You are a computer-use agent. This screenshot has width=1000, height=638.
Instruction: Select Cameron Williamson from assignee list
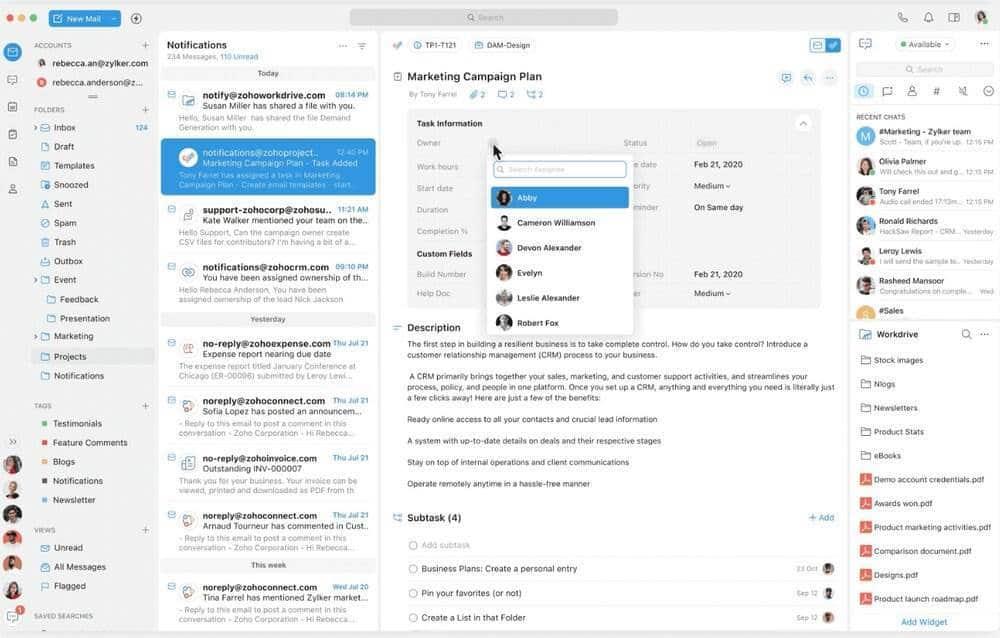click(x=555, y=223)
